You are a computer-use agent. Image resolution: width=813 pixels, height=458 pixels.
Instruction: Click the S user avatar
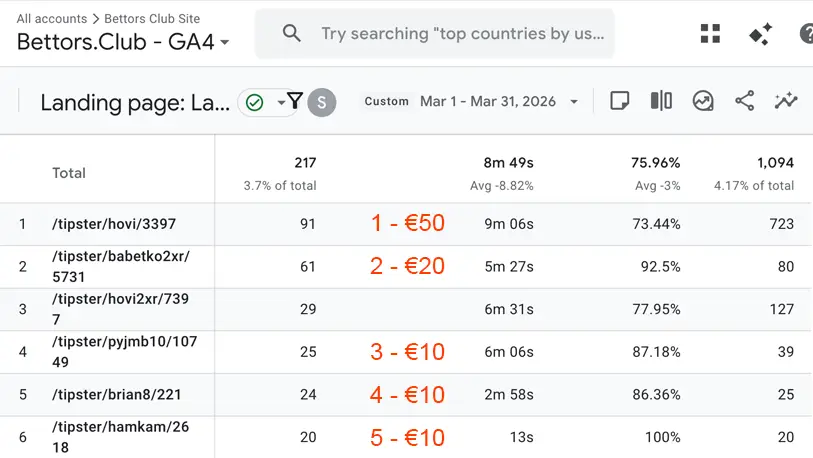click(x=322, y=102)
